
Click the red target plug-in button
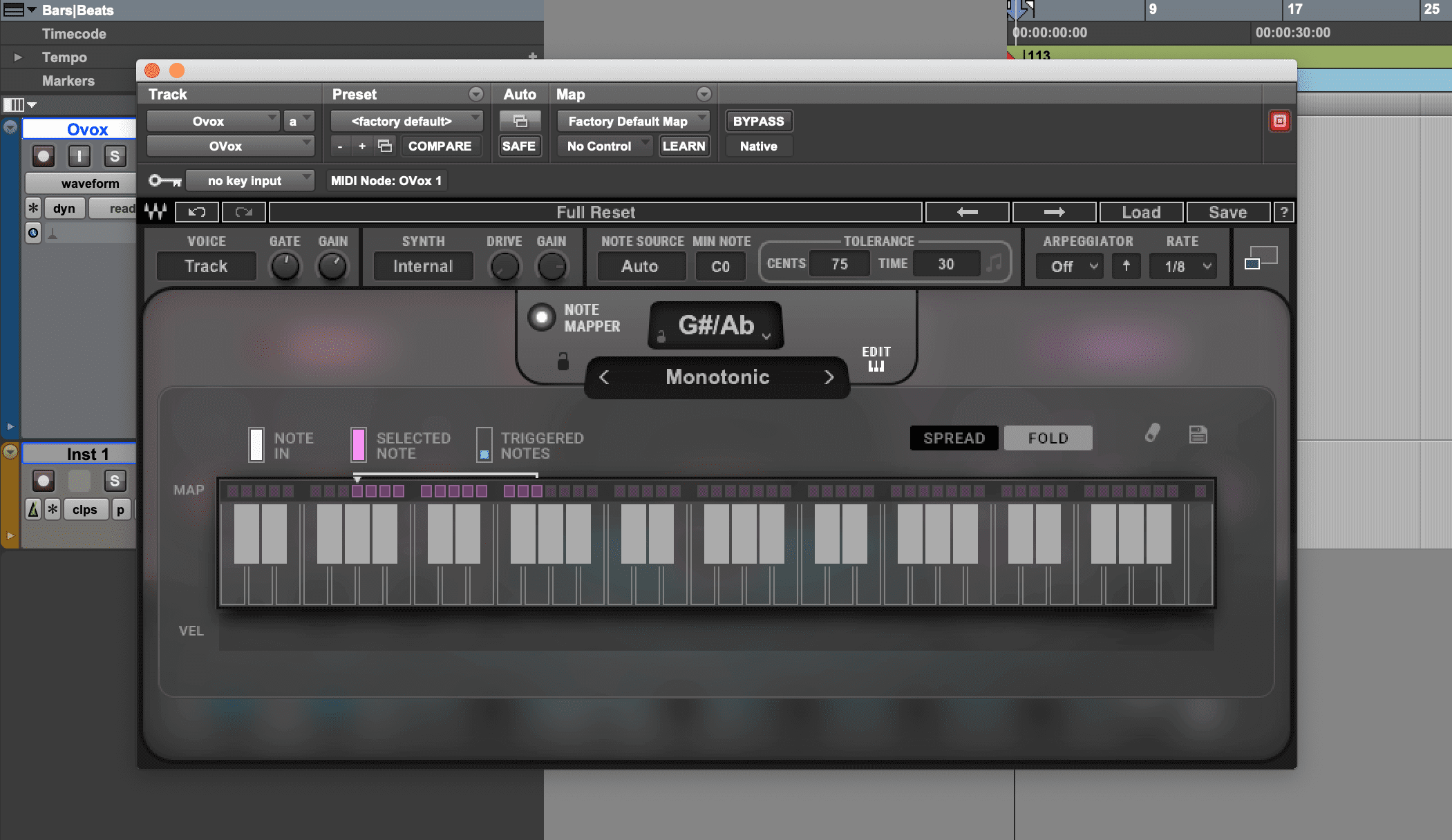[1279, 121]
